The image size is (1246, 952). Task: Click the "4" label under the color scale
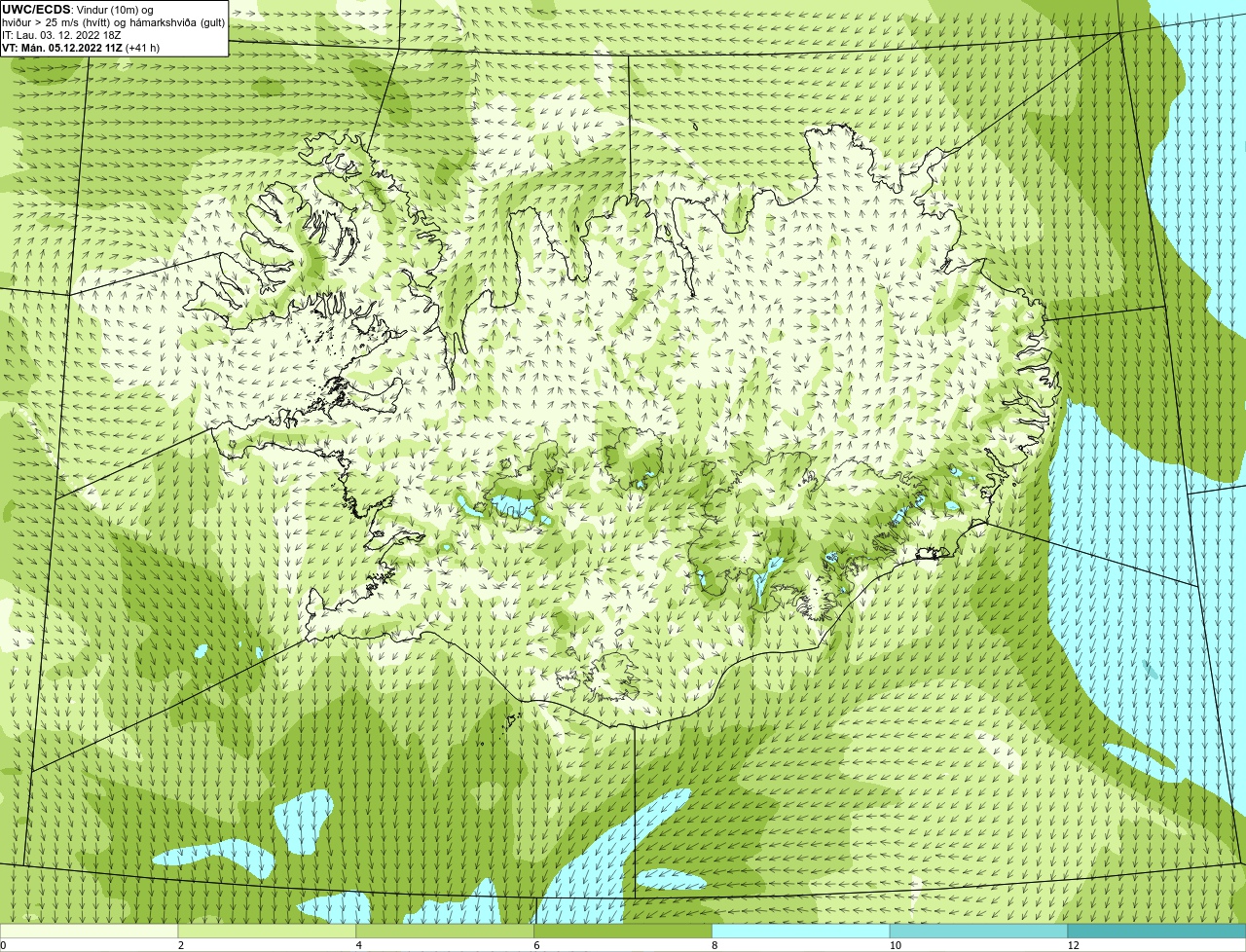pyautogui.click(x=358, y=945)
